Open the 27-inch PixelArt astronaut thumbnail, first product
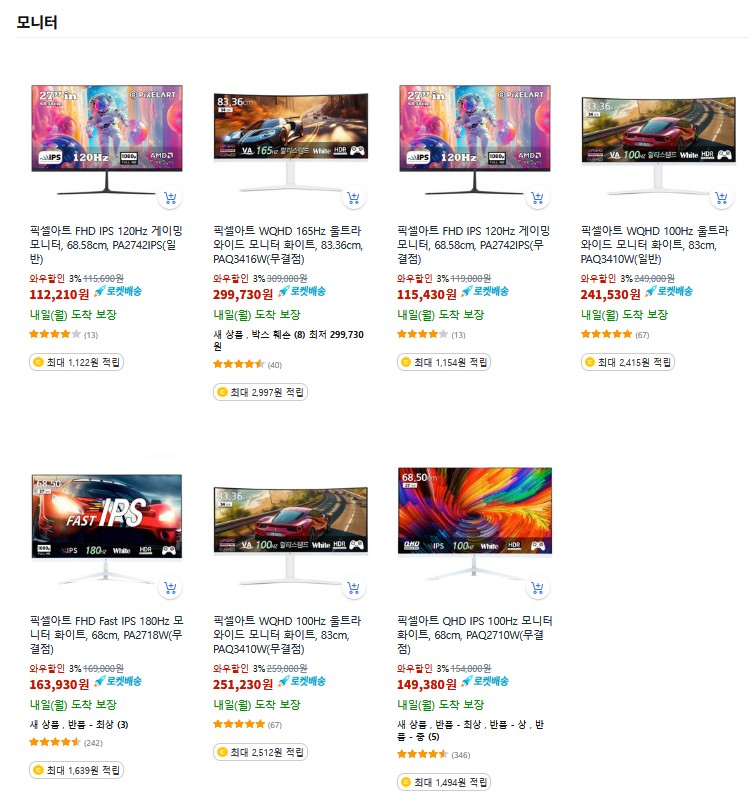This screenshot has width=751, height=807. (107, 139)
